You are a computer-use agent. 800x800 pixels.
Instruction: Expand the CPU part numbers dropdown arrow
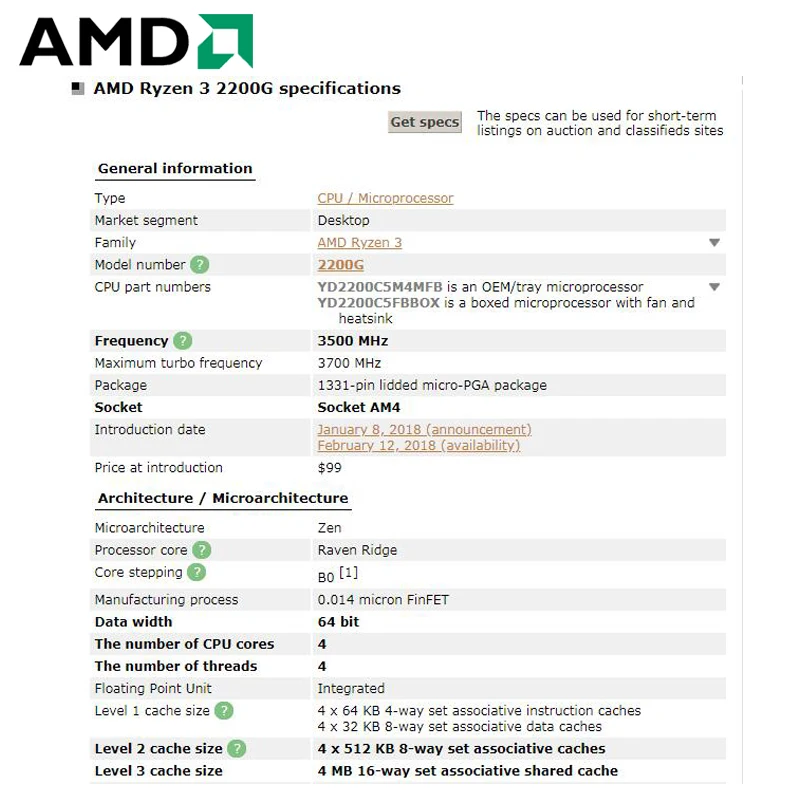[714, 287]
